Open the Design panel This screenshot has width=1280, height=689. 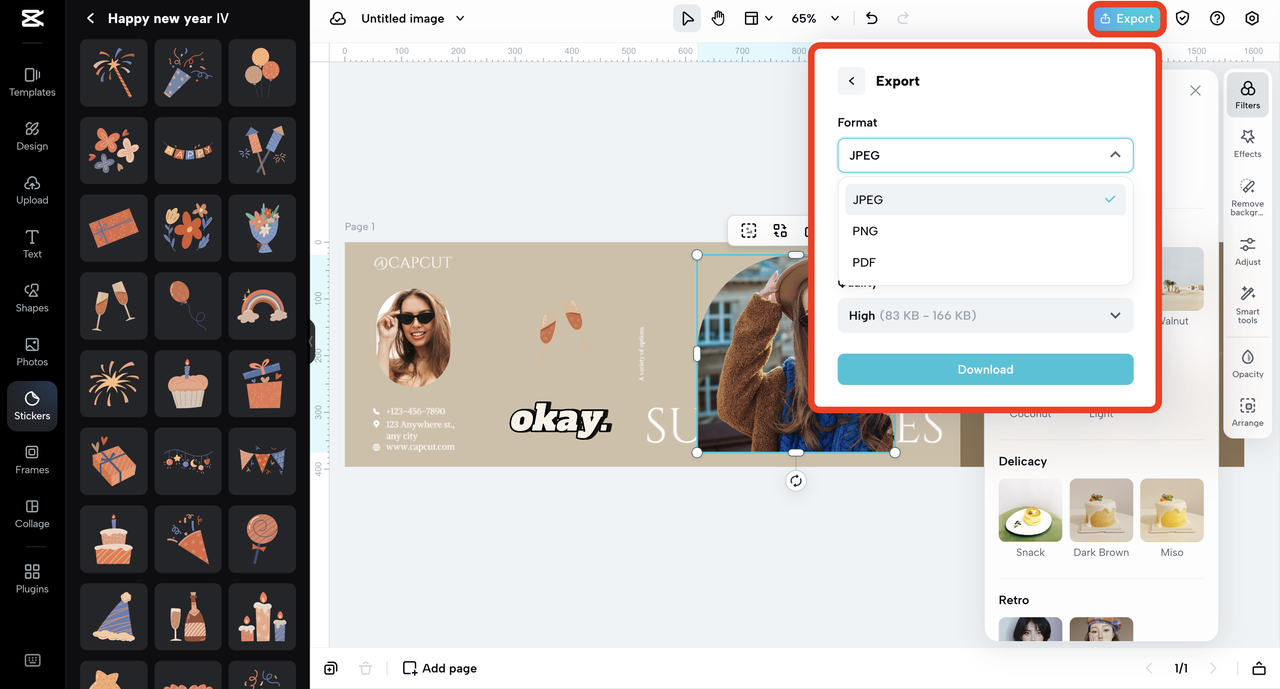(32, 135)
